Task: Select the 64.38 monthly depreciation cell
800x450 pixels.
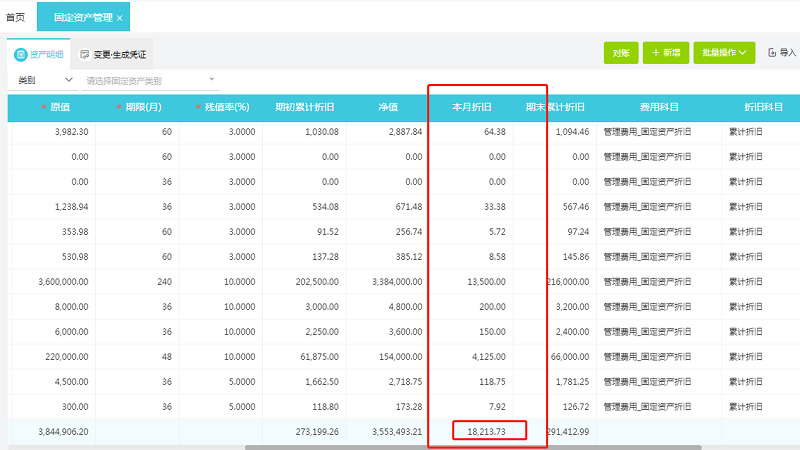Action: pyautogui.click(x=494, y=132)
